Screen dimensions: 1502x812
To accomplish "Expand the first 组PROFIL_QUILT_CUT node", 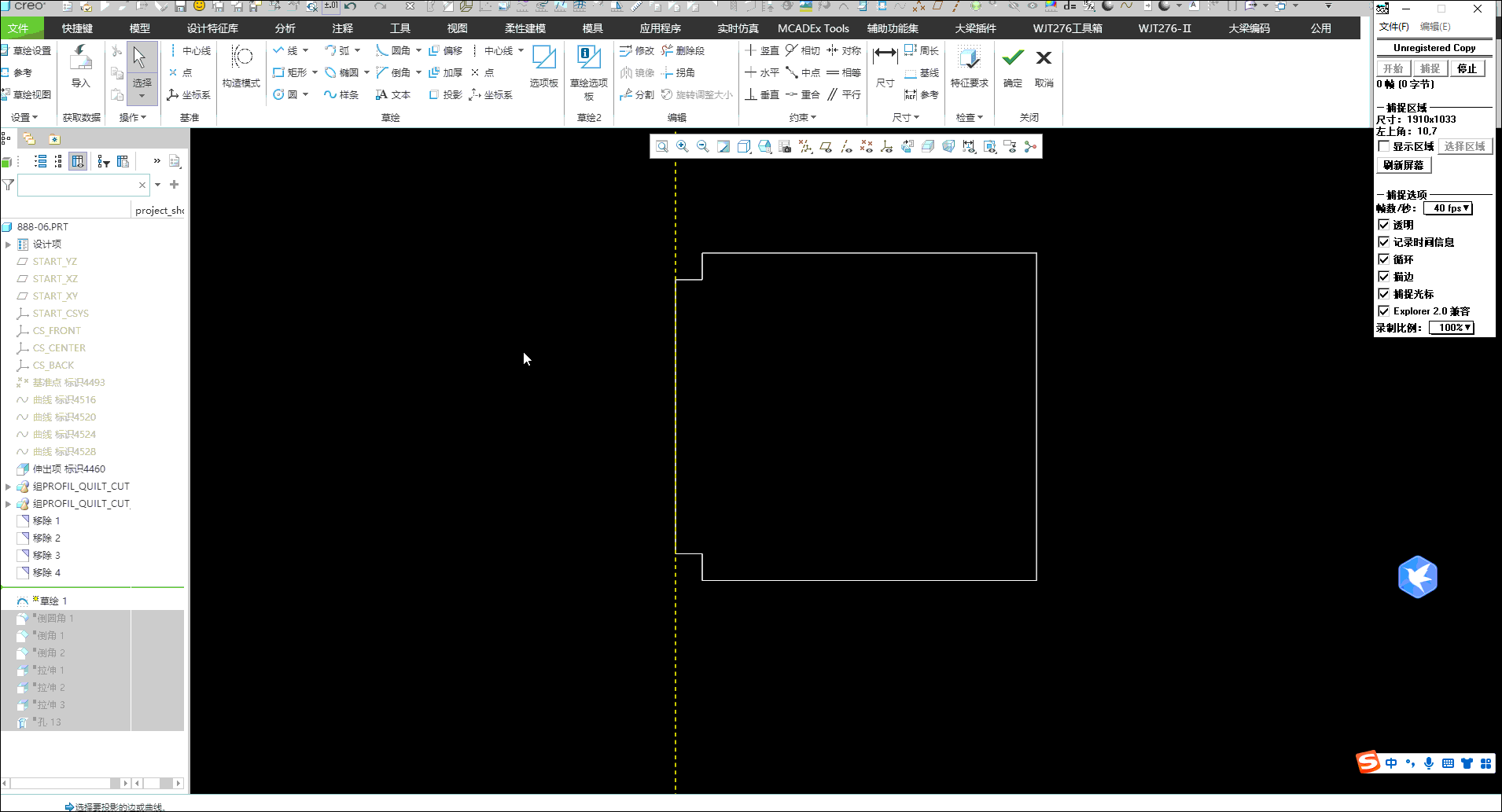I will click(8, 487).
